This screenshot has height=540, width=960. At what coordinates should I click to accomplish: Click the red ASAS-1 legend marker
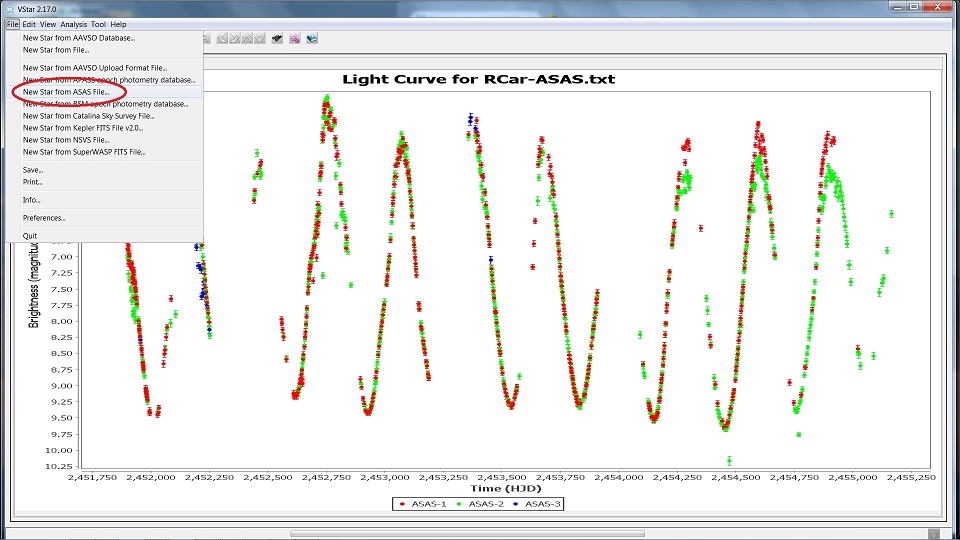[x=402, y=504]
